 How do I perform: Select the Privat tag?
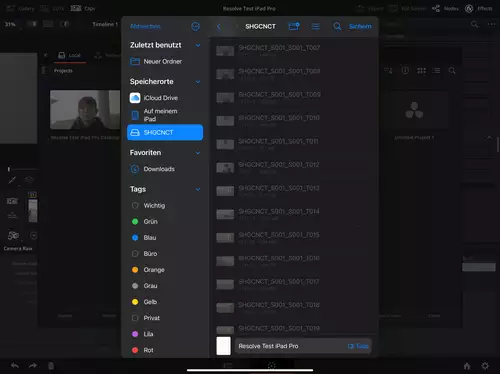click(165, 318)
